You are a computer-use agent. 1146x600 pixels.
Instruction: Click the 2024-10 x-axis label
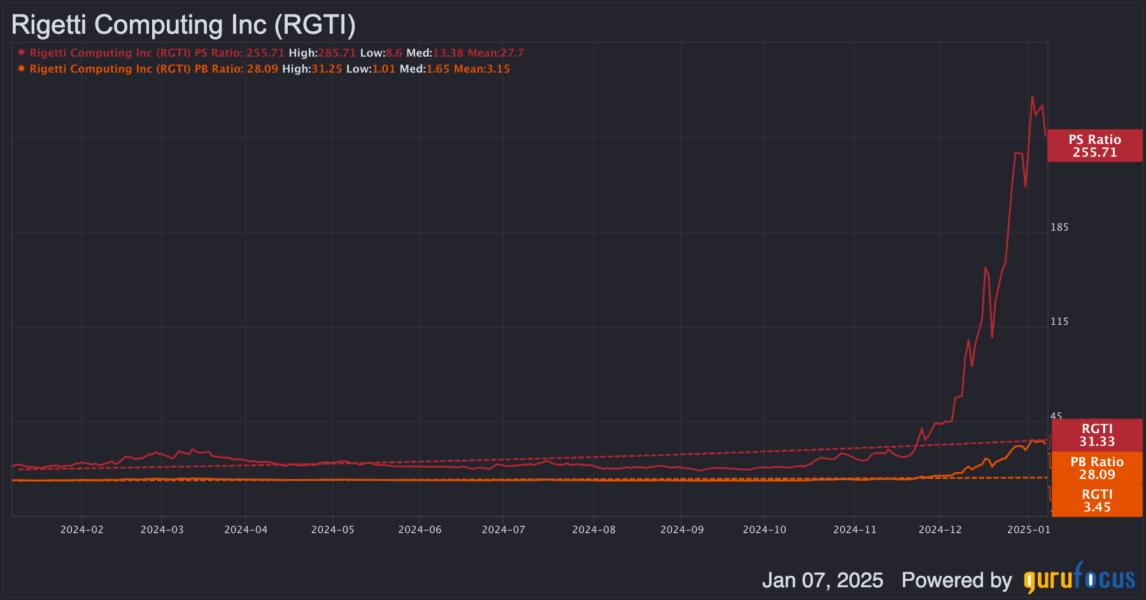click(764, 529)
